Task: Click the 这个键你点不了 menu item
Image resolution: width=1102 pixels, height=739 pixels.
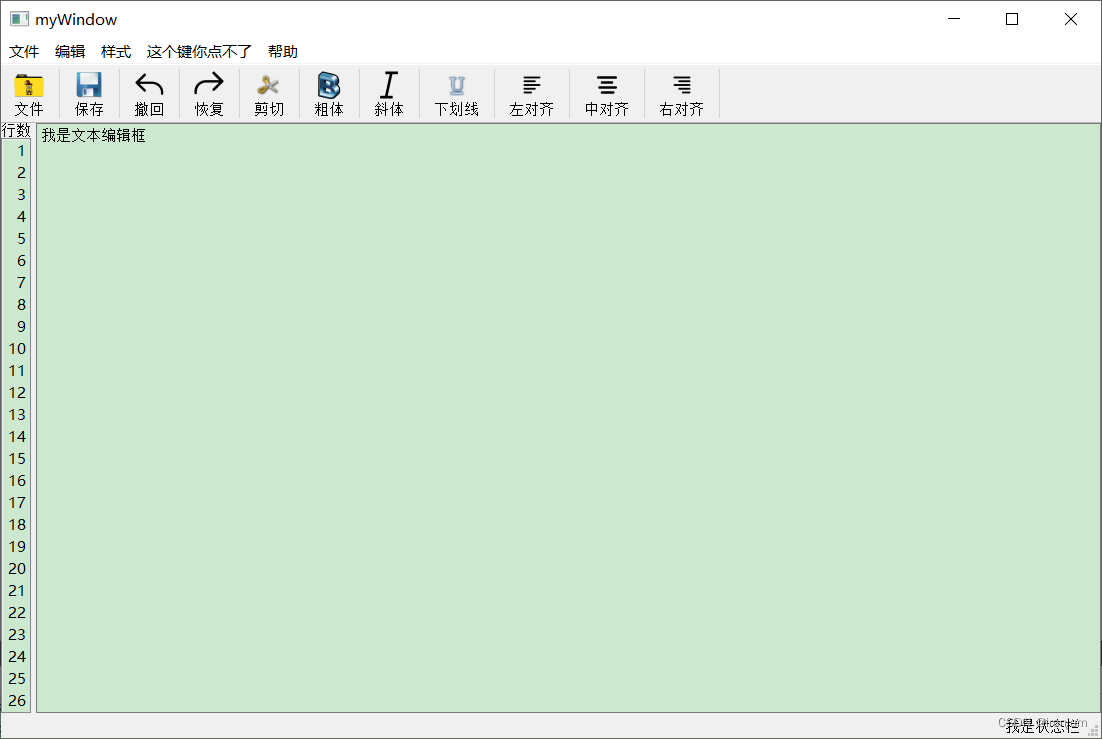Action: (199, 51)
